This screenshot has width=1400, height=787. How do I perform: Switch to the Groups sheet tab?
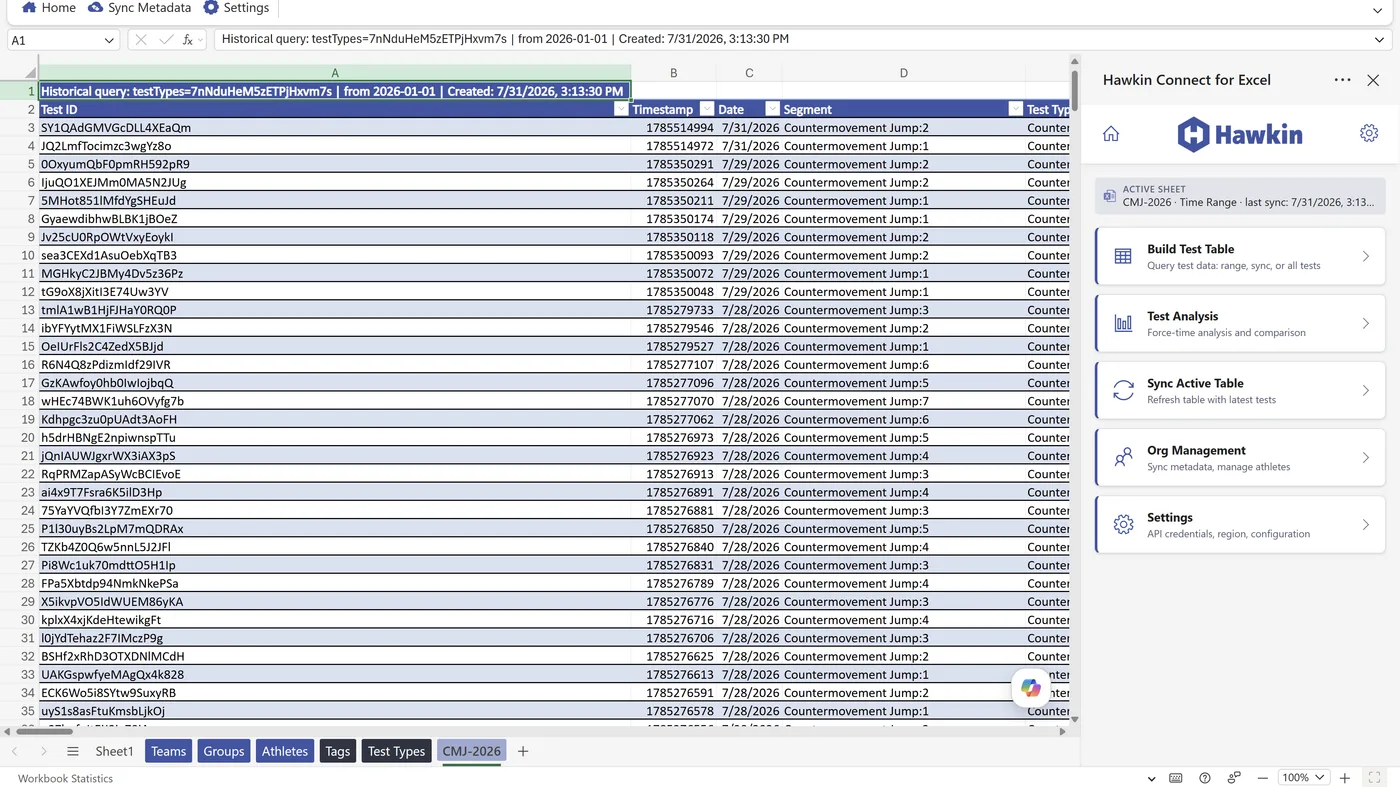(224, 751)
